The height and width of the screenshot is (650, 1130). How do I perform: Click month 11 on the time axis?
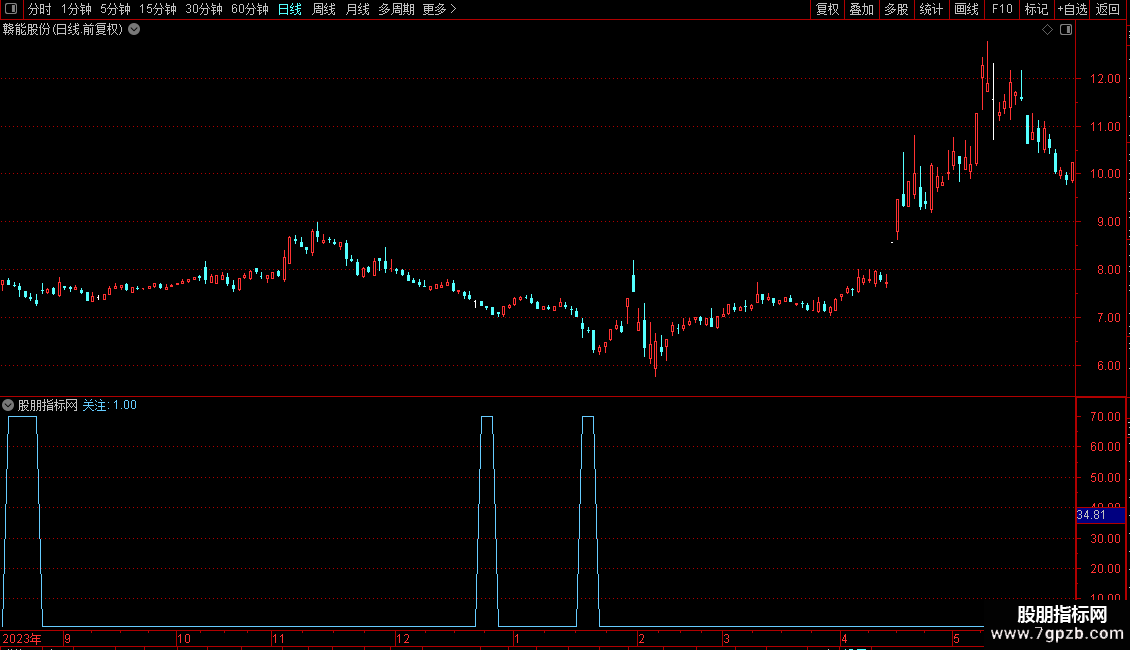pyautogui.click(x=279, y=639)
